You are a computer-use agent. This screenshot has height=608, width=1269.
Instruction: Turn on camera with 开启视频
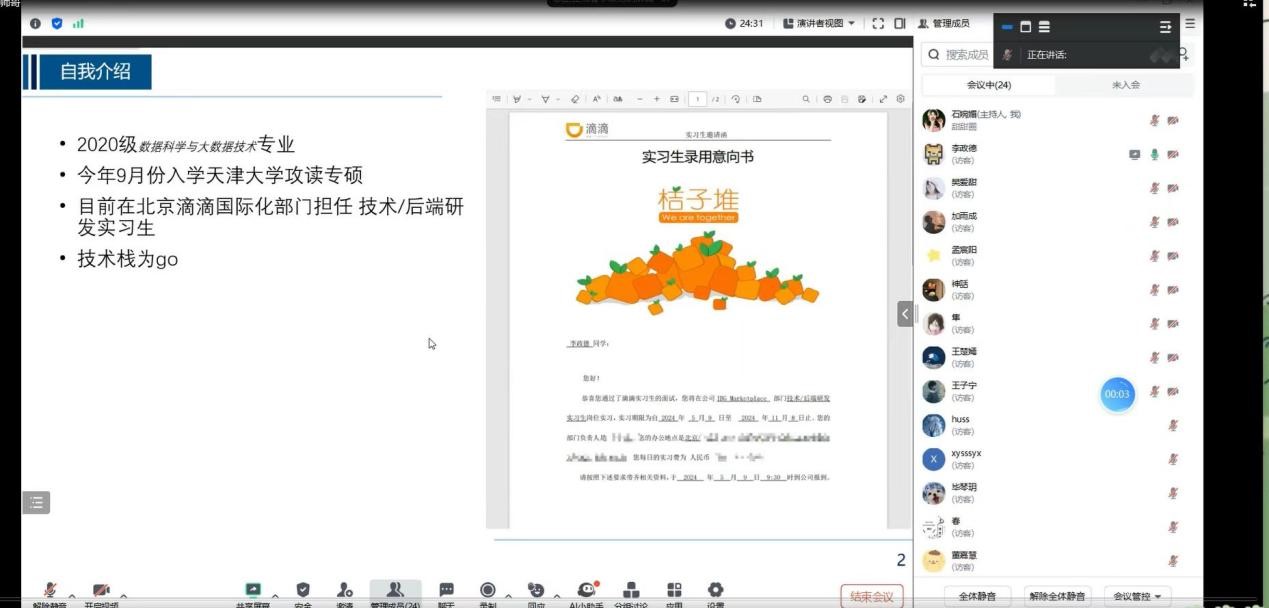tap(101, 591)
